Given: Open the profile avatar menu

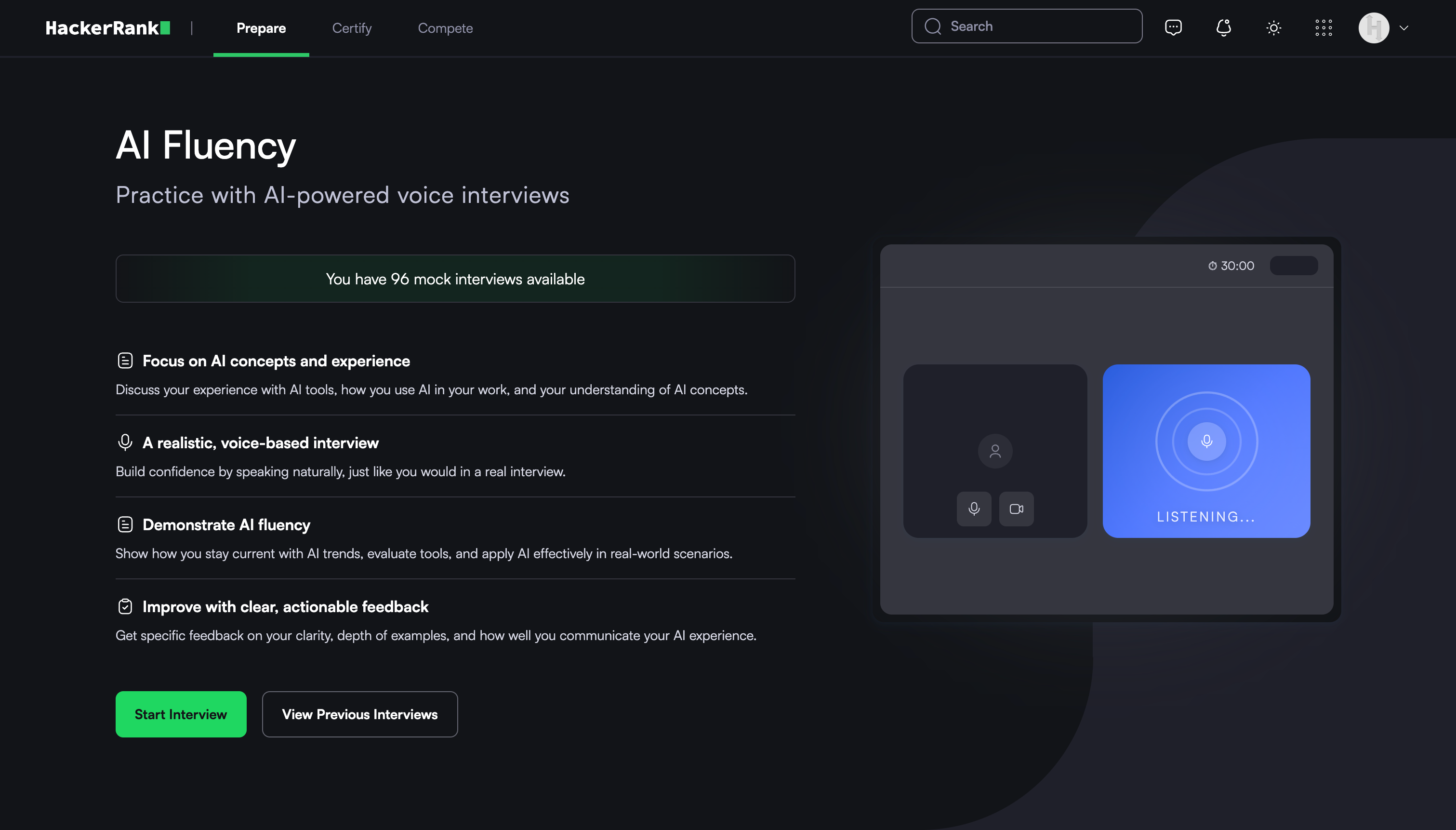Looking at the screenshot, I should click(1374, 28).
